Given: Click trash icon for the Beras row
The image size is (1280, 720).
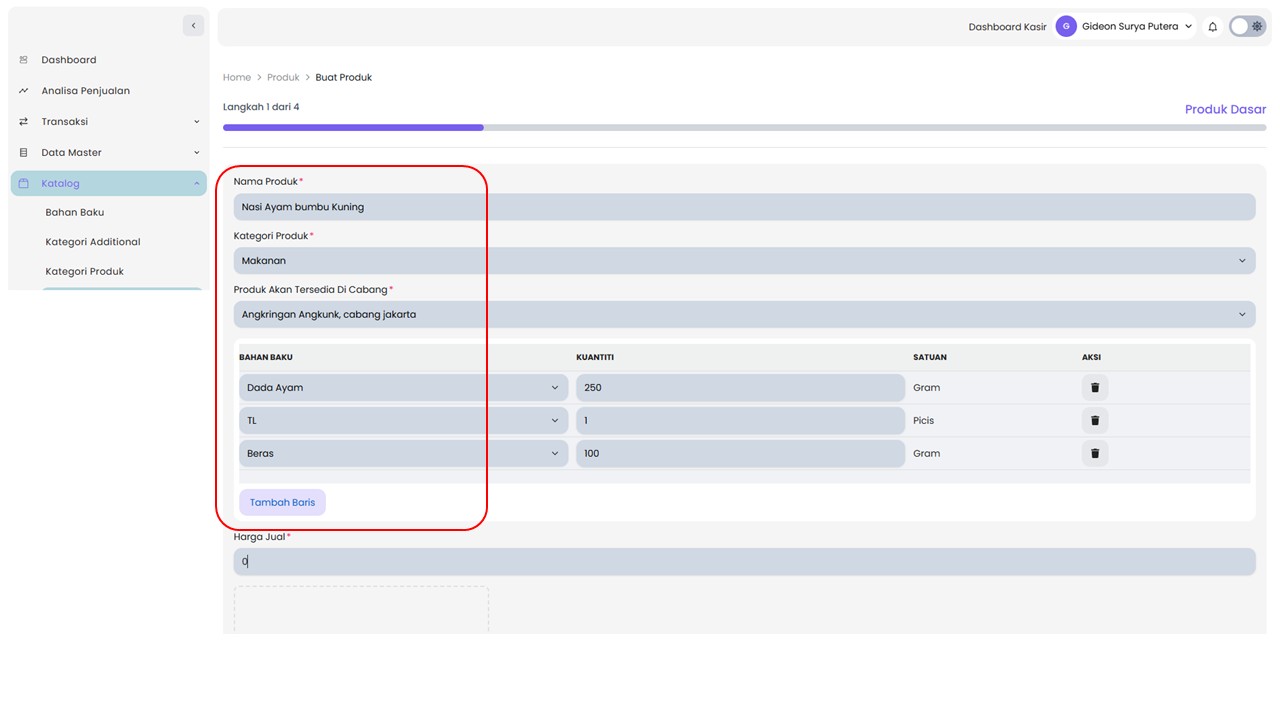Looking at the screenshot, I should (x=1095, y=454).
